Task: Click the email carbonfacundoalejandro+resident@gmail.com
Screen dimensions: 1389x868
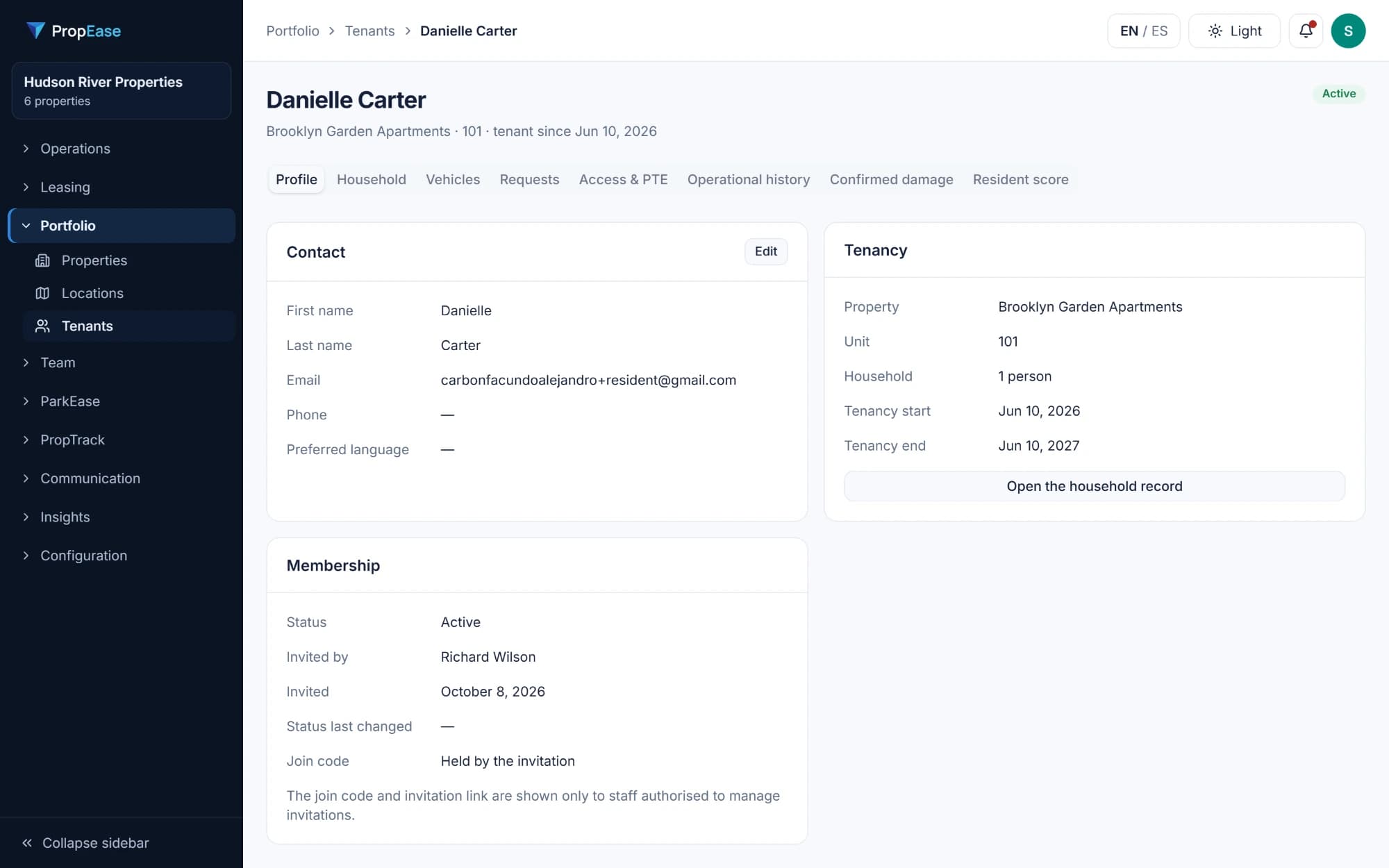Action: (x=588, y=380)
